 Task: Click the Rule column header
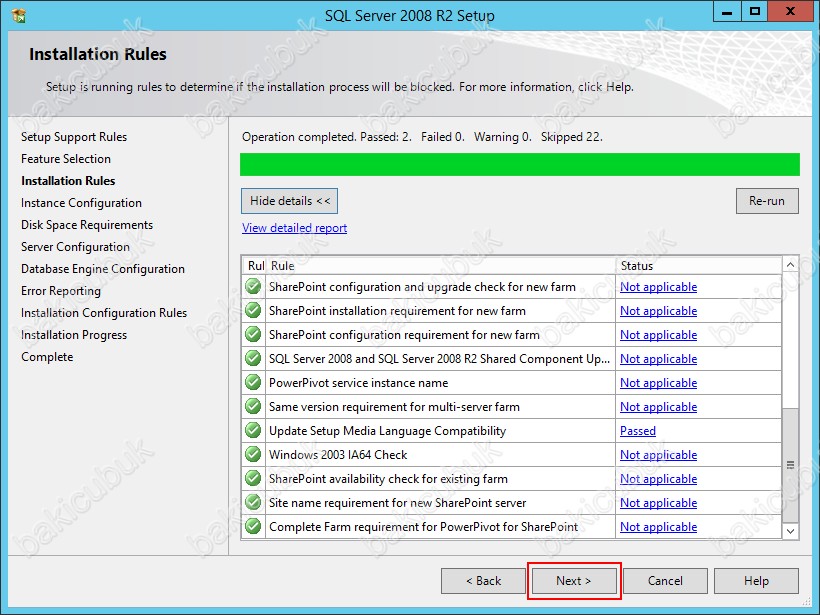(441, 266)
